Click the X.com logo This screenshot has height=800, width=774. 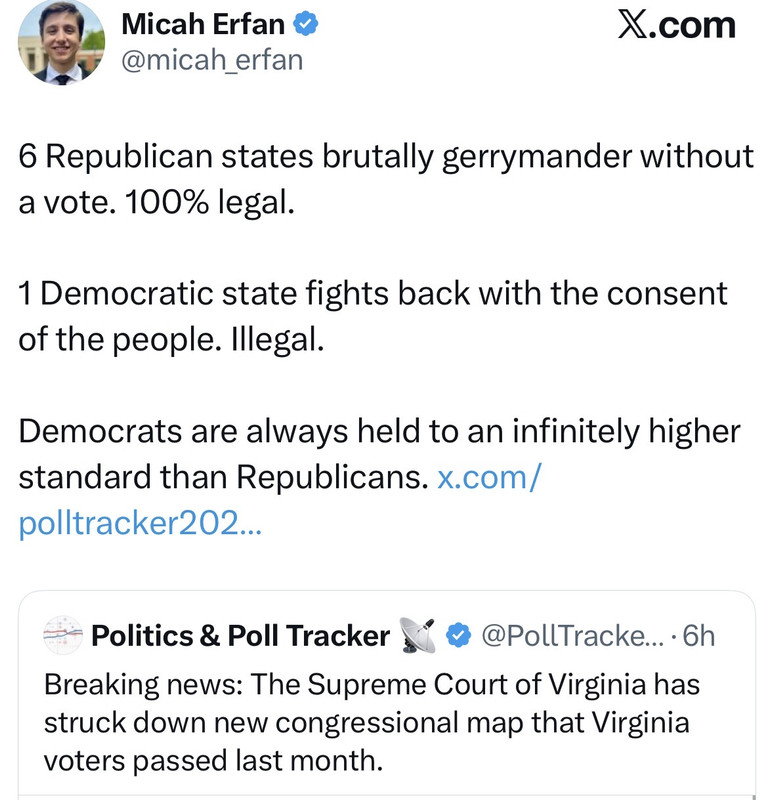[677, 24]
